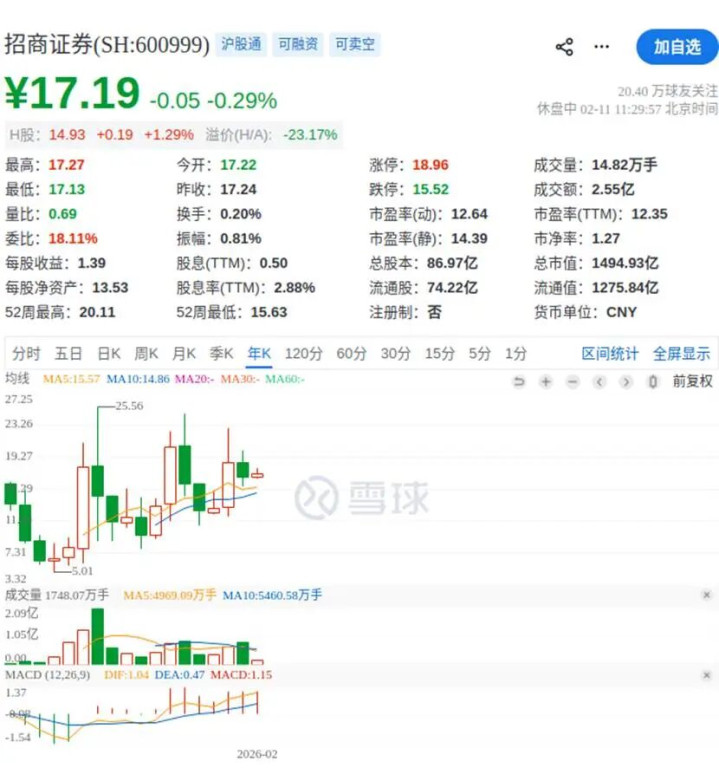This screenshot has width=719, height=768.
Task: Close the 成交量 volume indicator panel
Action: coord(706,595)
